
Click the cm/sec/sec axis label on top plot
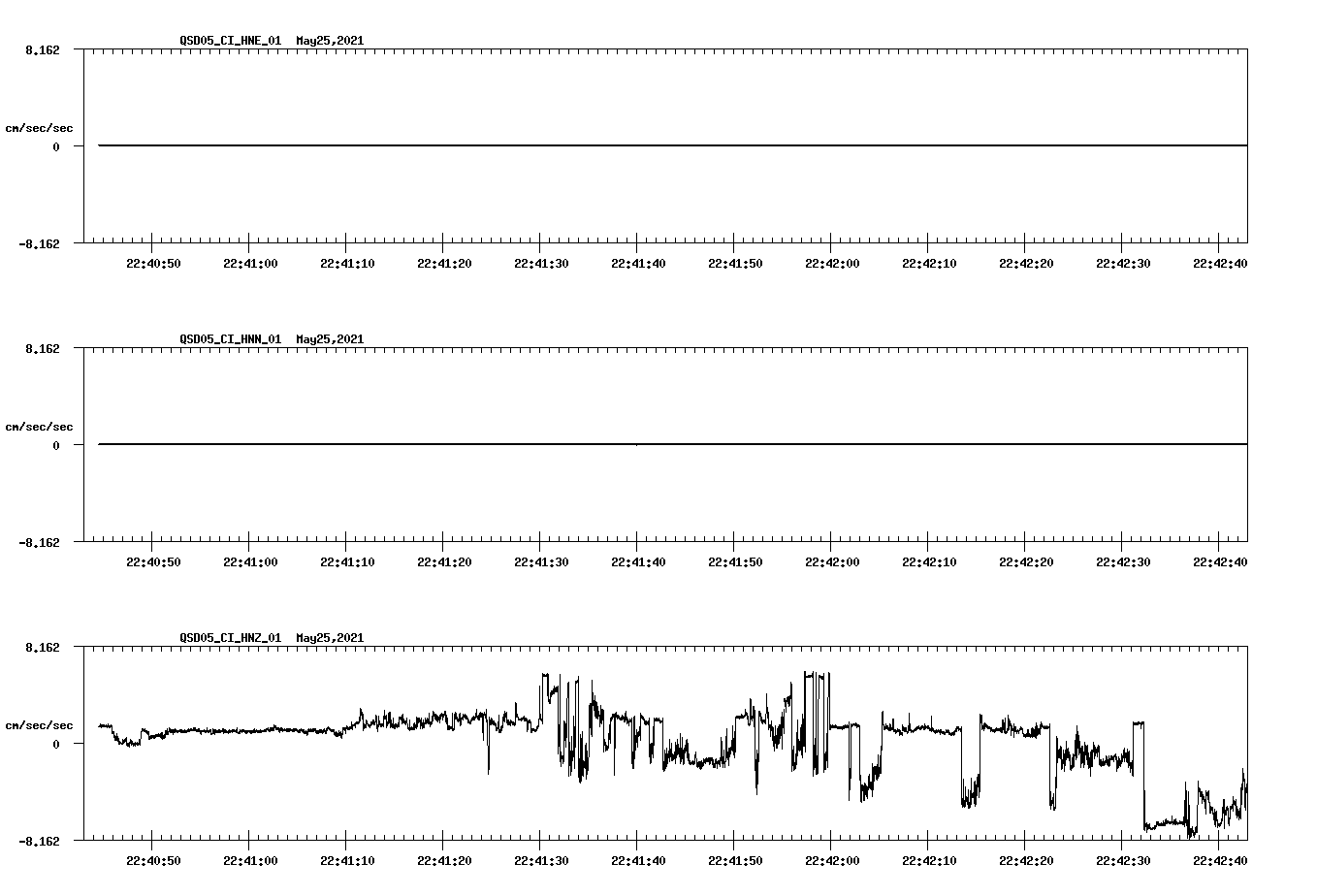pyautogui.click(x=40, y=127)
